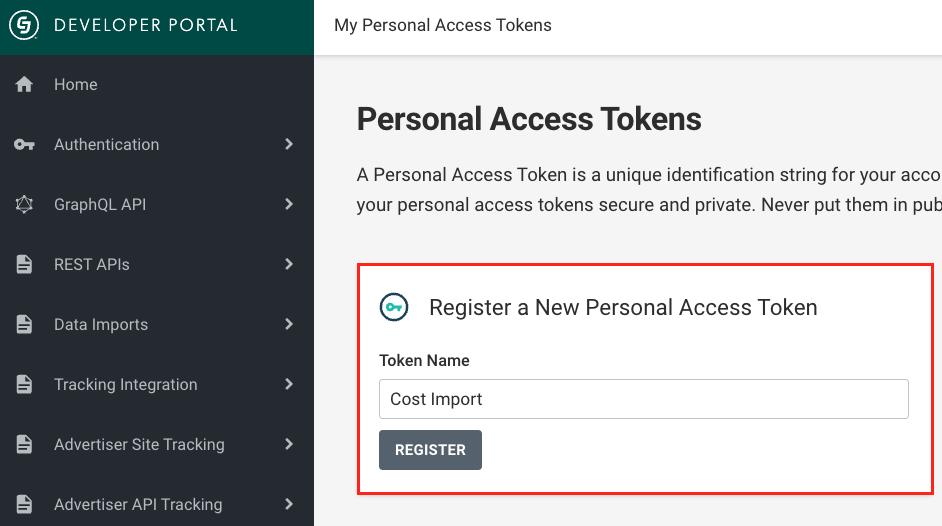Click the Advertiser API Tracking document icon
Viewport: 942px width, 526px height.
[x=24, y=505]
